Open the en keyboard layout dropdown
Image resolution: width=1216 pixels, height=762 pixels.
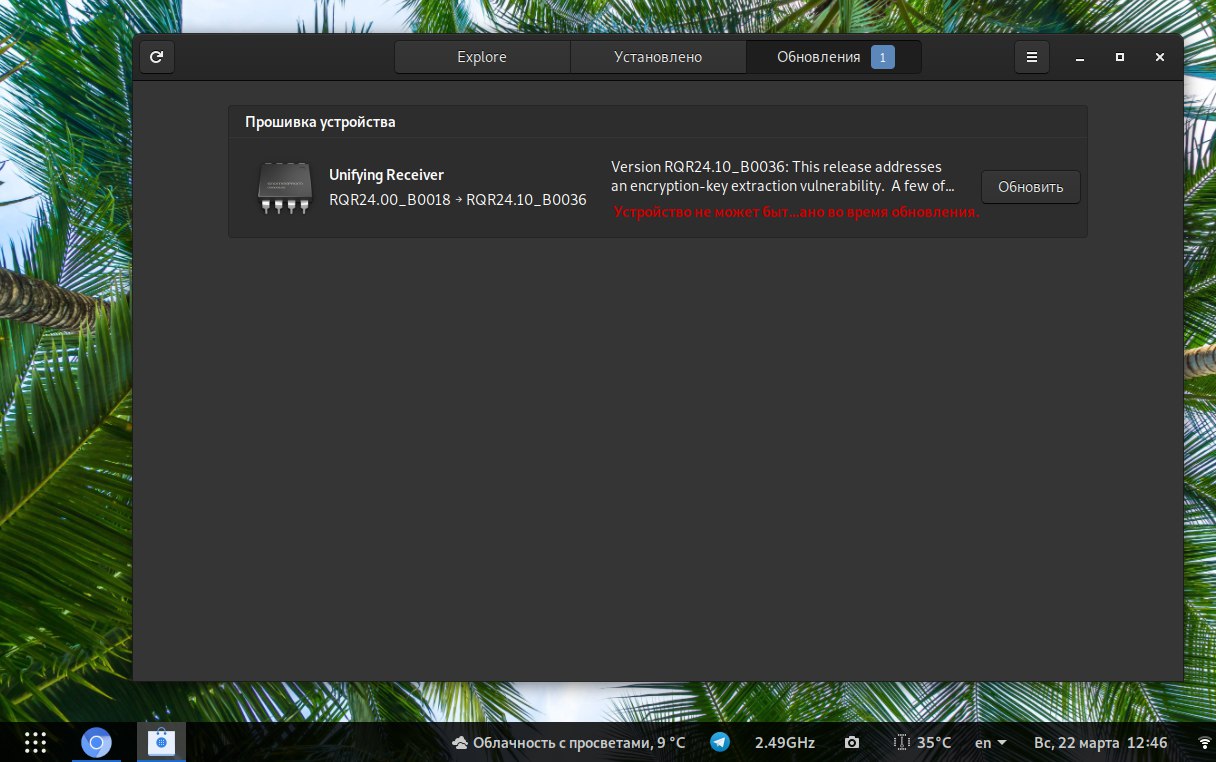coord(990,743)
